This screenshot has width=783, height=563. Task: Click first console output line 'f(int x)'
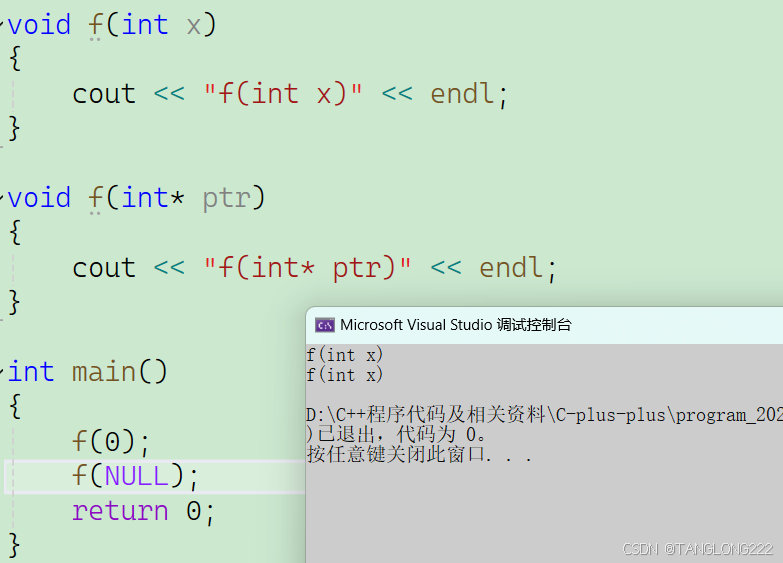345,355
